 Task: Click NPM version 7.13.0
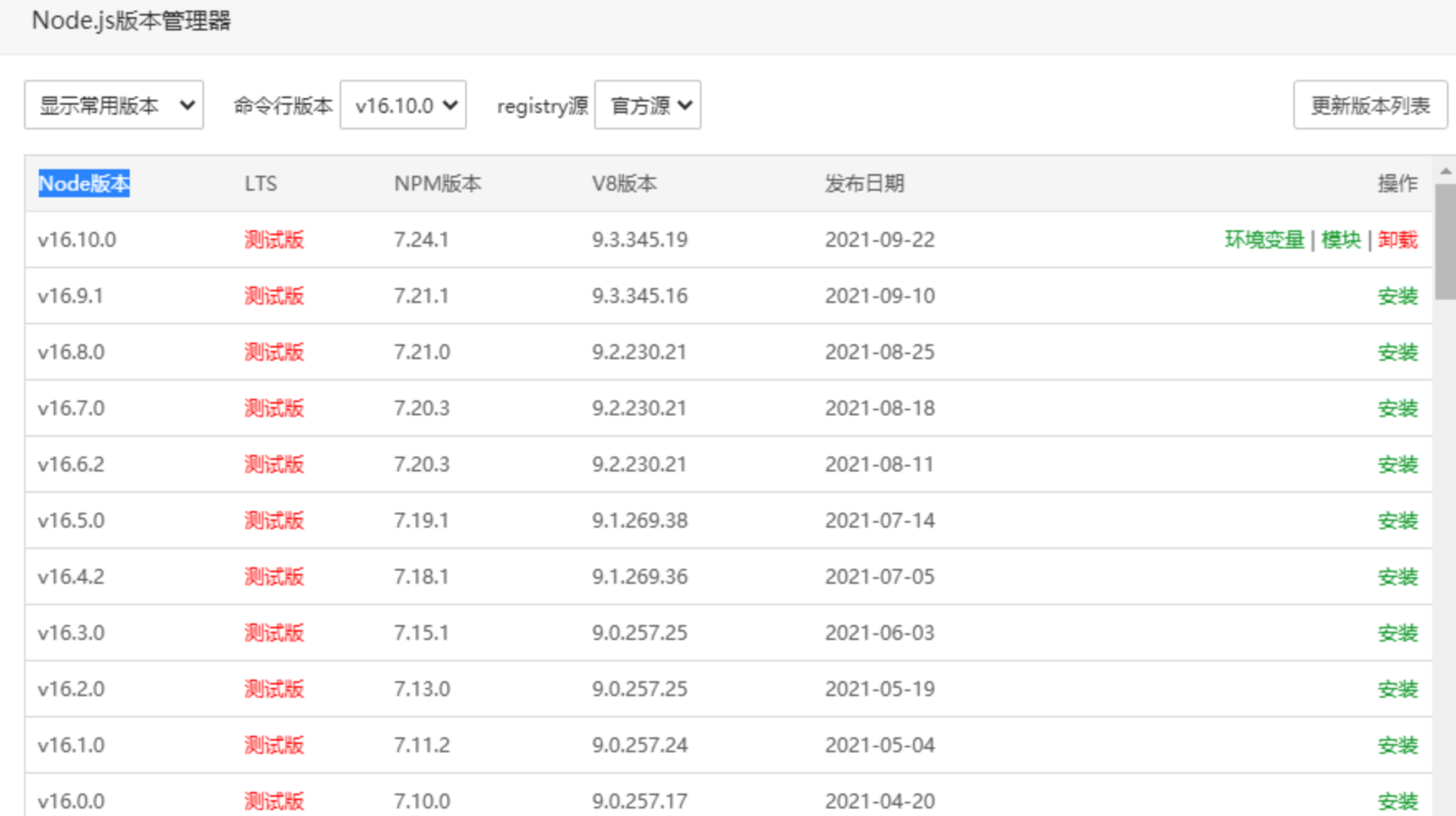coord(422,689)
